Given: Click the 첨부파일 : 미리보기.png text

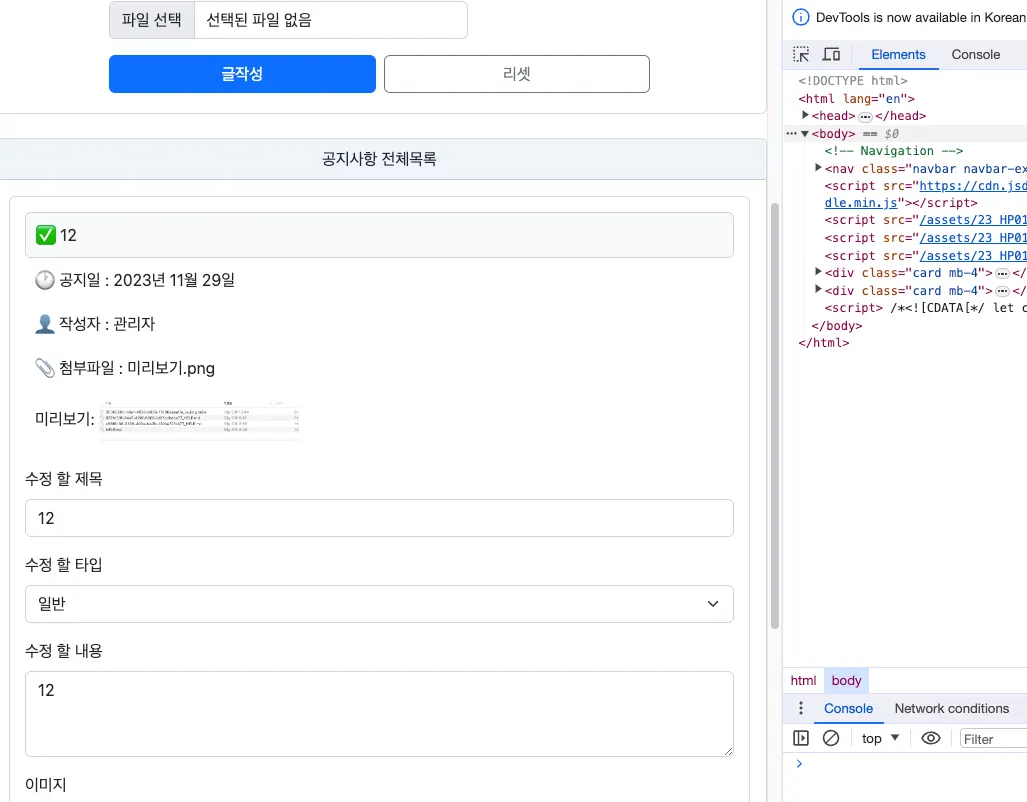Looking at the screenshot, I should pyautogui.click(x=137, y=368).
